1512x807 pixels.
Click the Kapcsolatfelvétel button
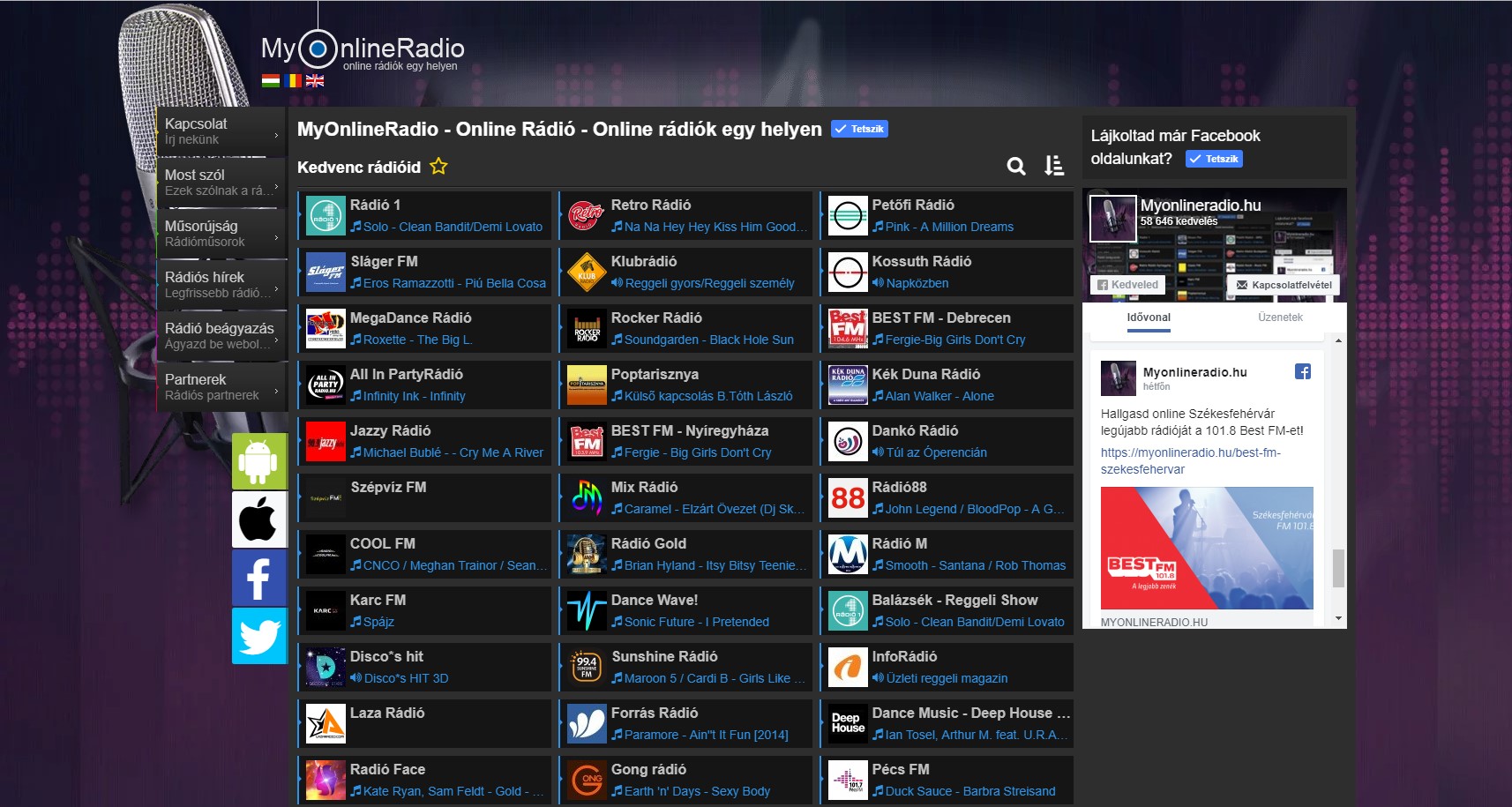(x=1284, y=285)
